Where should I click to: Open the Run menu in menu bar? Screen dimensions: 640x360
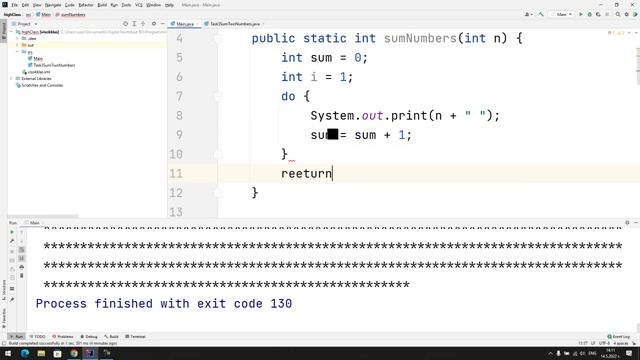[x=114, y=5]
